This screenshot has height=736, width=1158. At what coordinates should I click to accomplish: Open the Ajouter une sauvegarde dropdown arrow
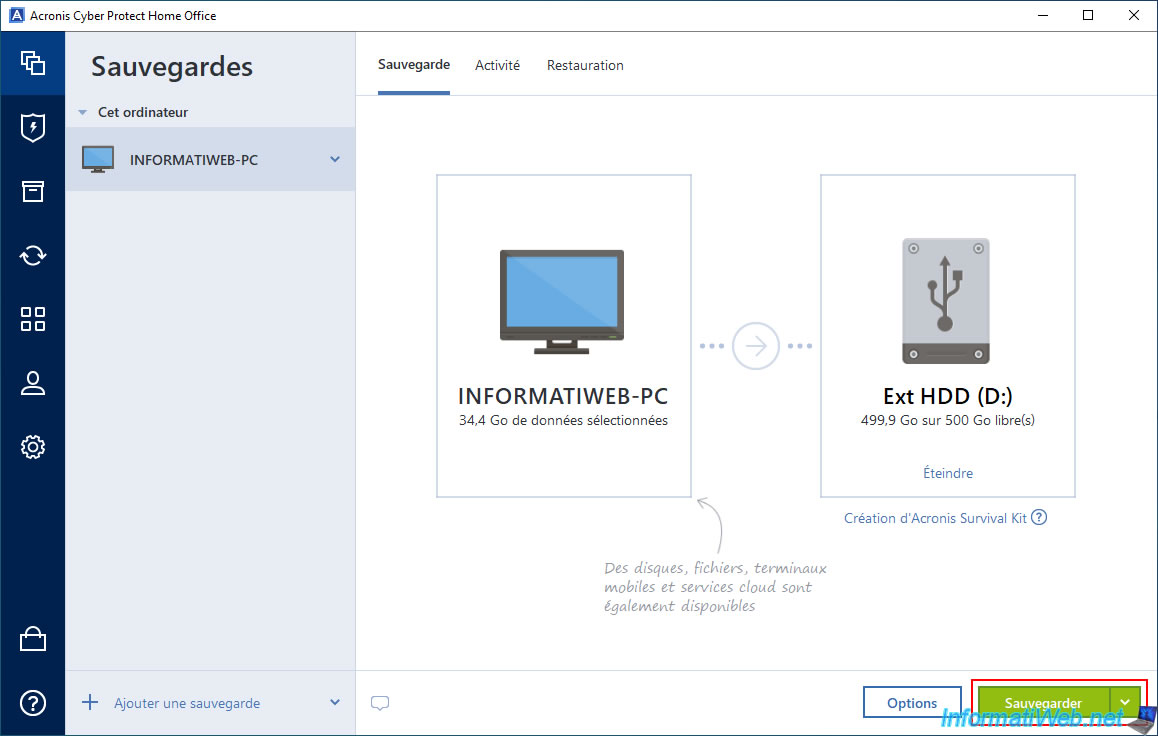click(x=335, y=703)
